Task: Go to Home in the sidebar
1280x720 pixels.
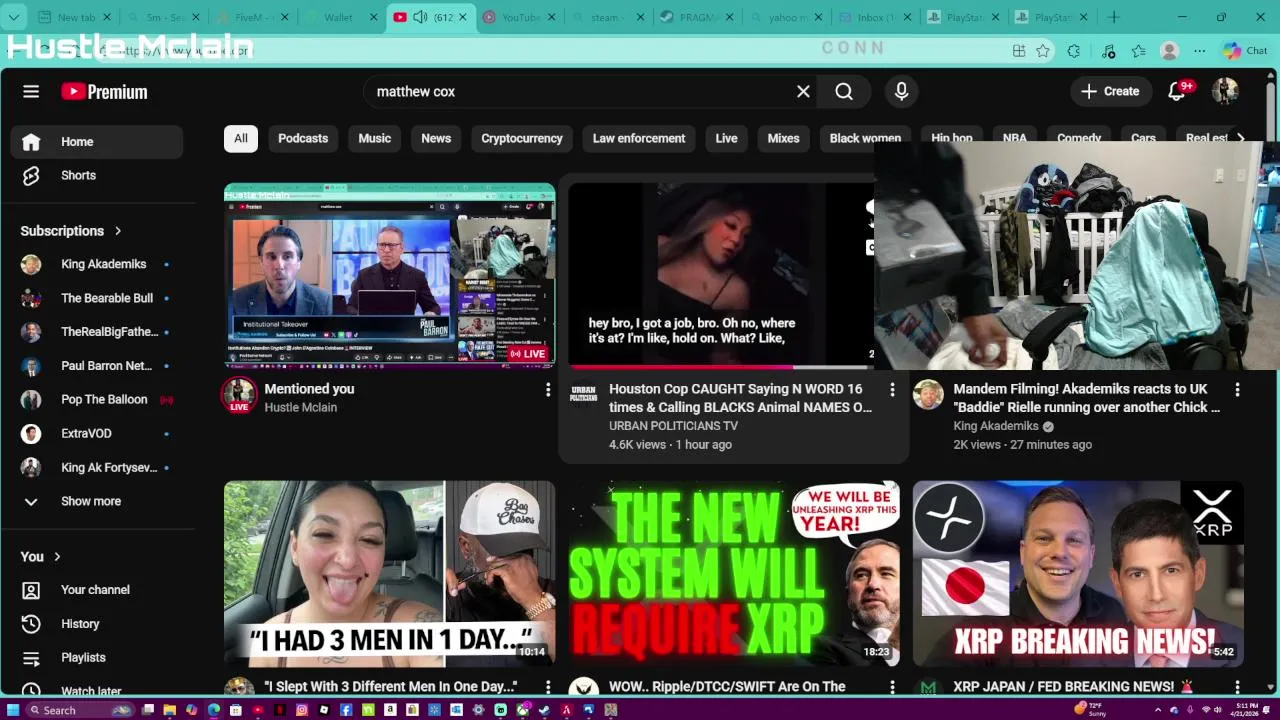Action: [97, 141]
